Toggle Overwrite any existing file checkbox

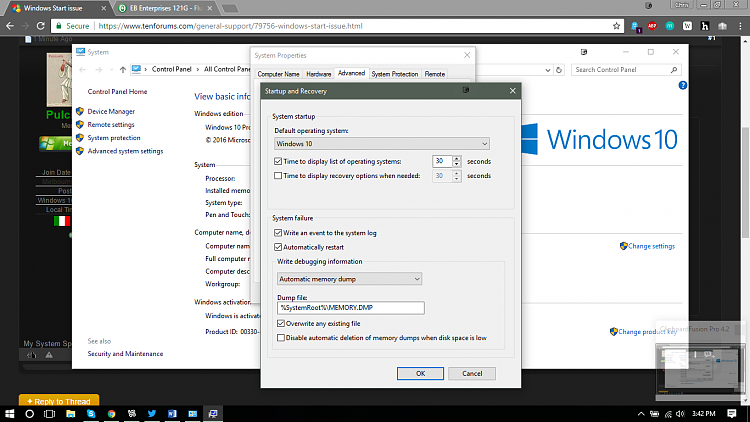point(279,323)
